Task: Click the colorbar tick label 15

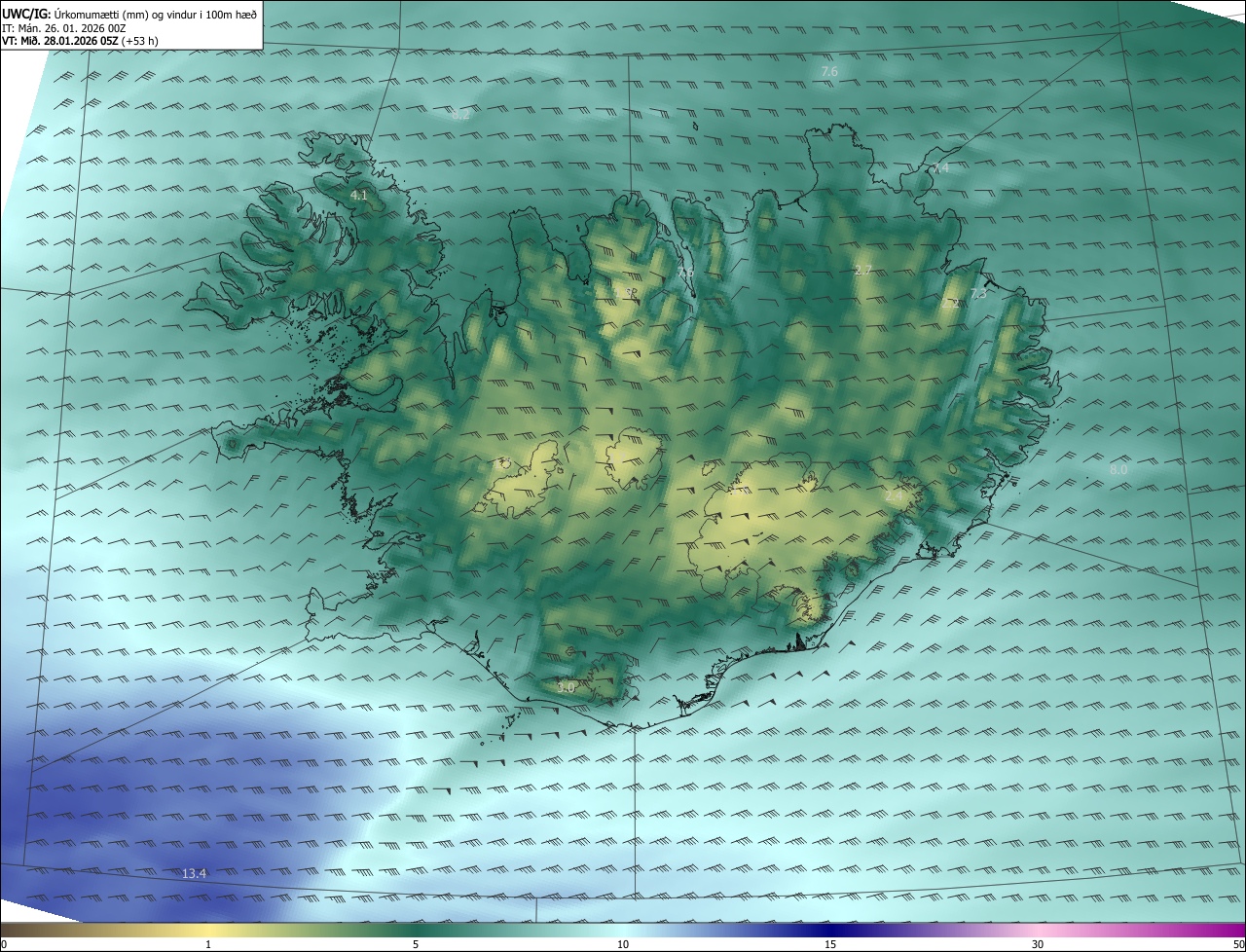Action: [830, 944]
